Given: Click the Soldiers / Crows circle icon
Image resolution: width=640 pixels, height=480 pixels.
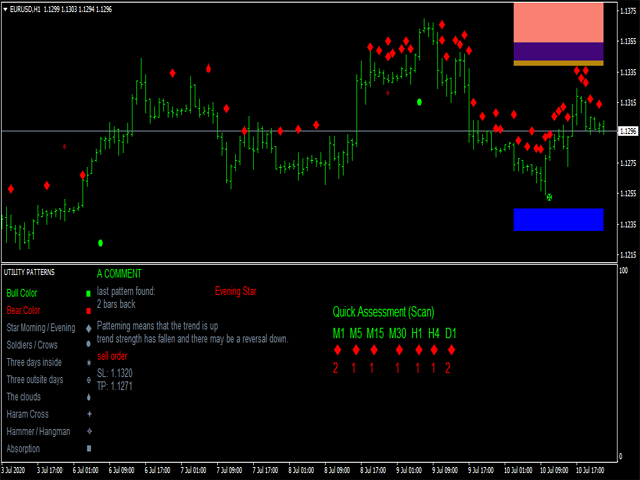Looking at the screenshot, I should [88, 344].
